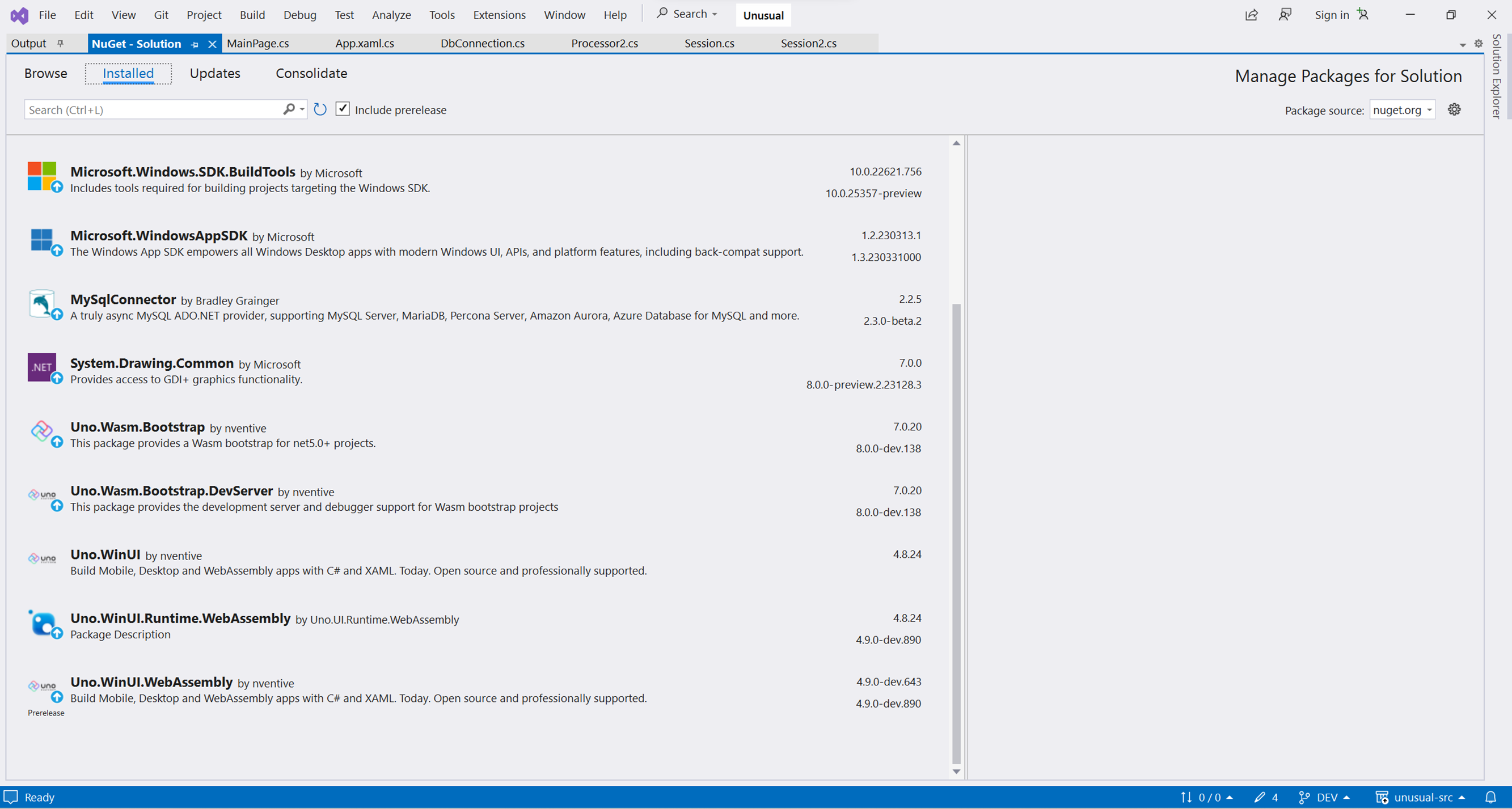Viewport: 1512px width, 809px height.
Task: Open NuGet package source settings gear
Action: 1454,109
